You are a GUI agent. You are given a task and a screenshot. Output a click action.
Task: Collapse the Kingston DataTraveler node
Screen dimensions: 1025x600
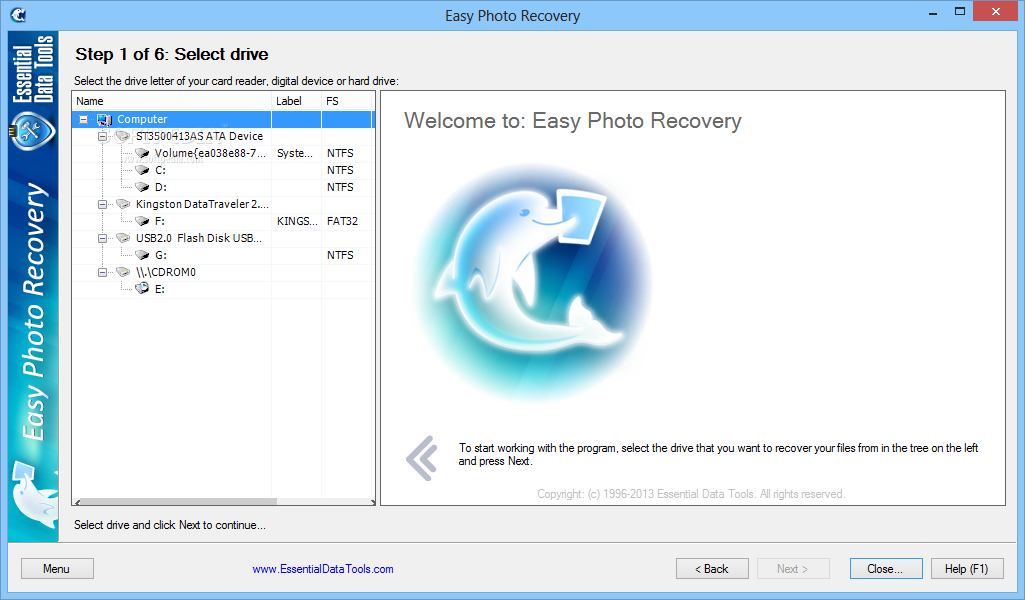102,205
